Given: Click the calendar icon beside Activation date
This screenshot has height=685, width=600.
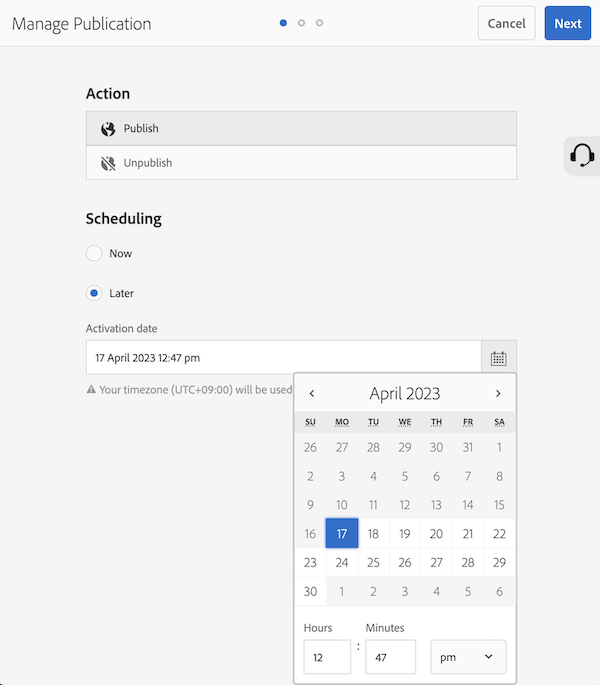Looking at the screenshot, I should click(499, 358).
